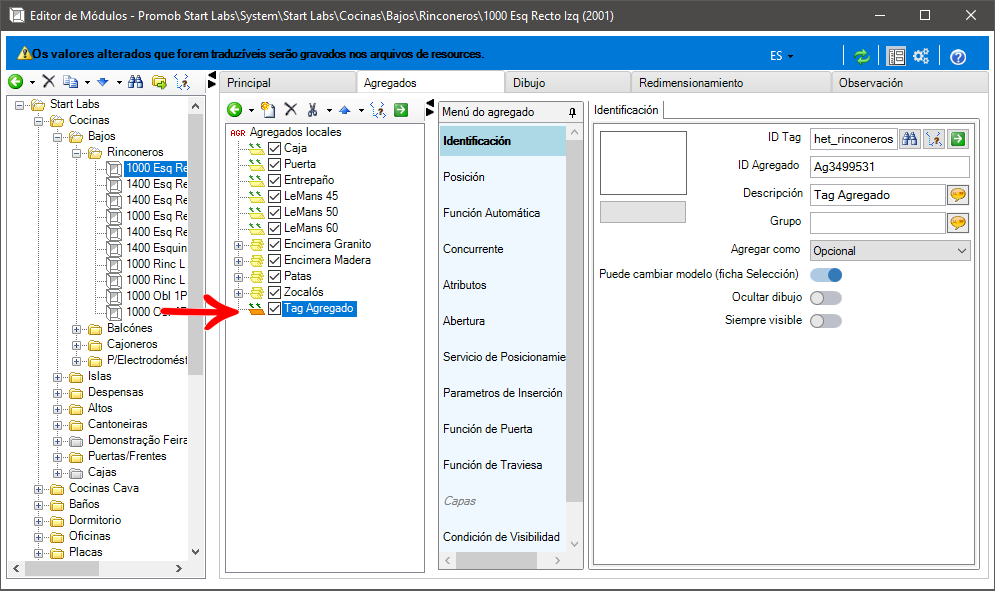1004x601 pixels.
Task: Expand the Encimera Madera node
Action: pyautogui.click(x=239, y=261)
